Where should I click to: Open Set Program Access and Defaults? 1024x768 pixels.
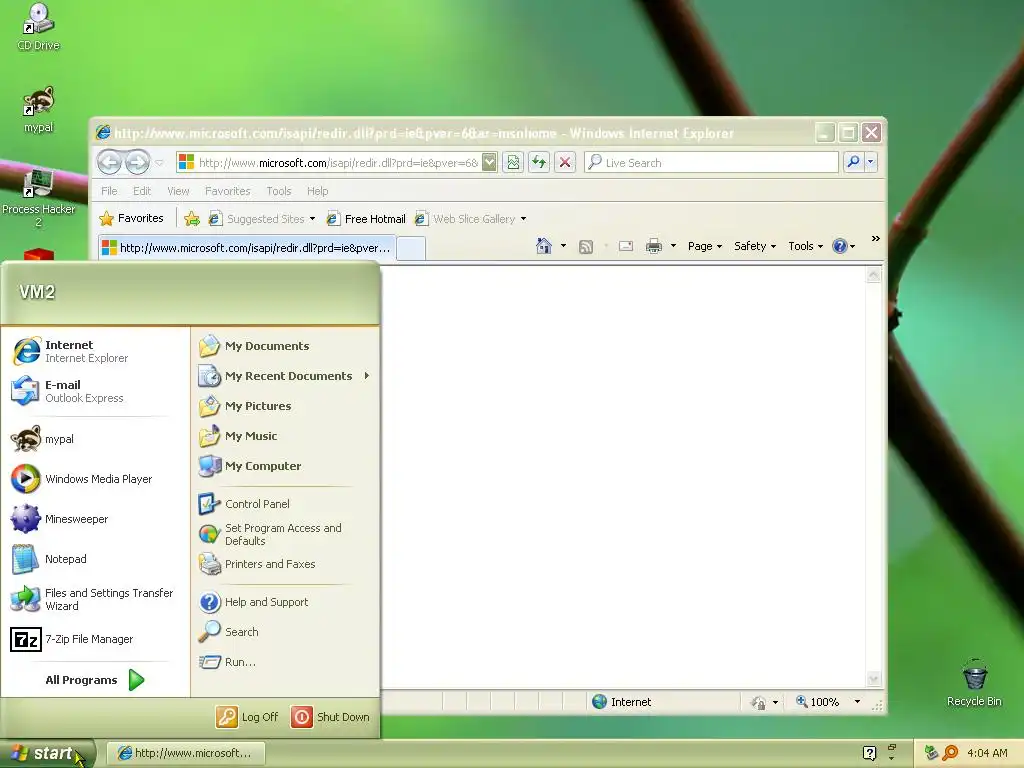click(x=285, y=534)
